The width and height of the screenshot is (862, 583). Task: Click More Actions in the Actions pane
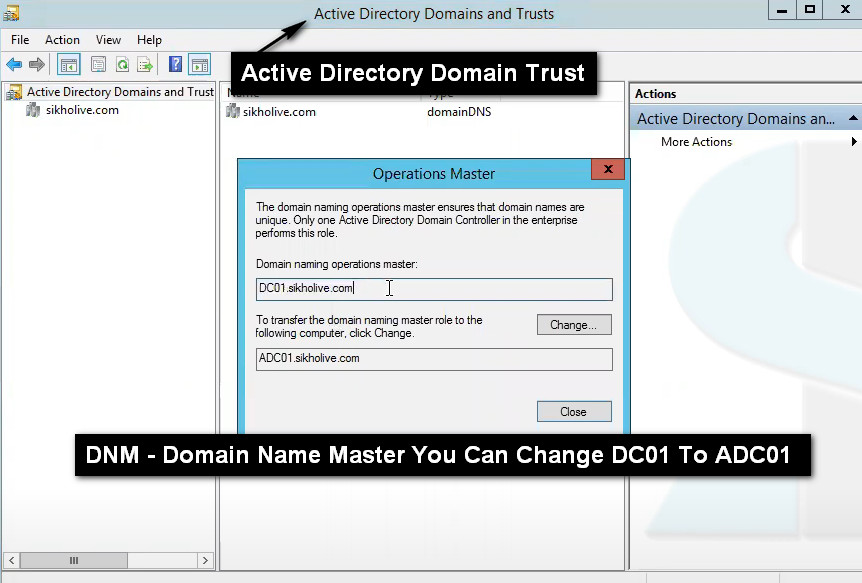(697, 142)
